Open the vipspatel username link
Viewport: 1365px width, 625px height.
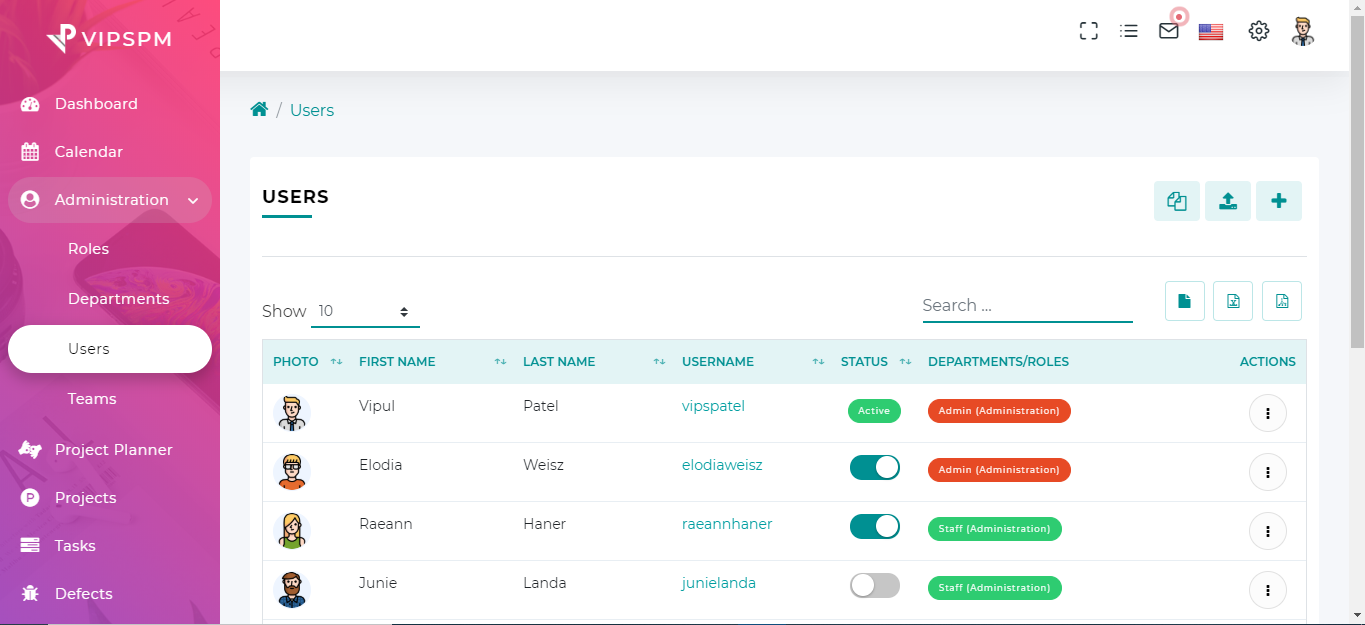coord(713,406)
